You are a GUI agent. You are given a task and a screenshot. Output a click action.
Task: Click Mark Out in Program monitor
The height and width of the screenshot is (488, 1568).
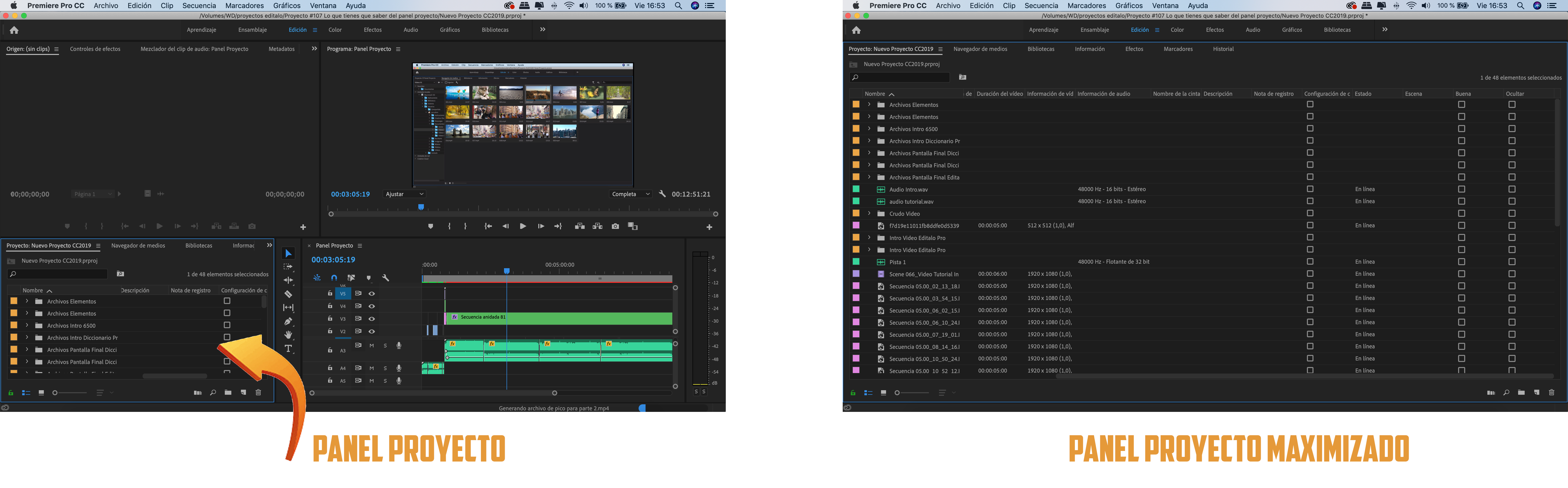pyautogui.click(x=466, y=226)
